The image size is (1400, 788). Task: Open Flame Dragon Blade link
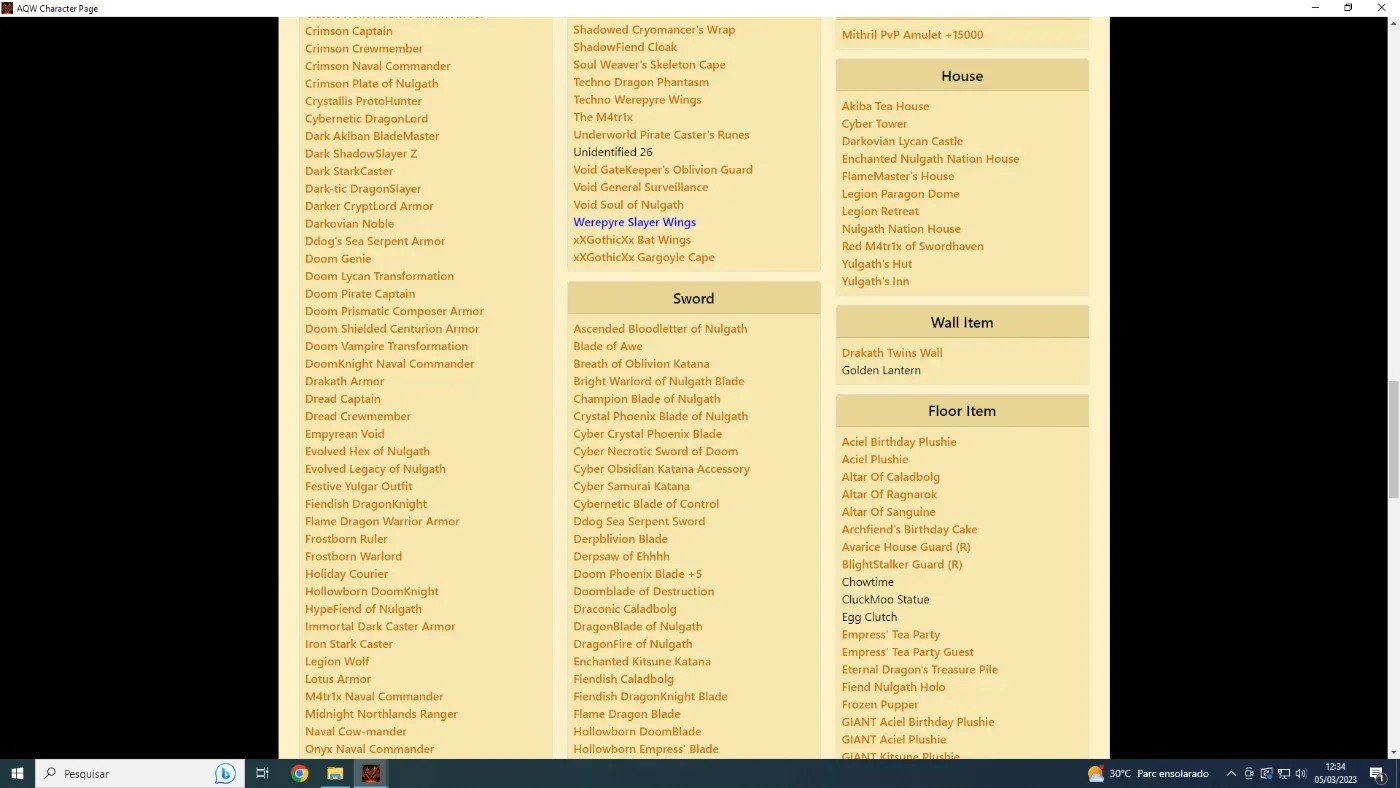(x=627, y=714)
